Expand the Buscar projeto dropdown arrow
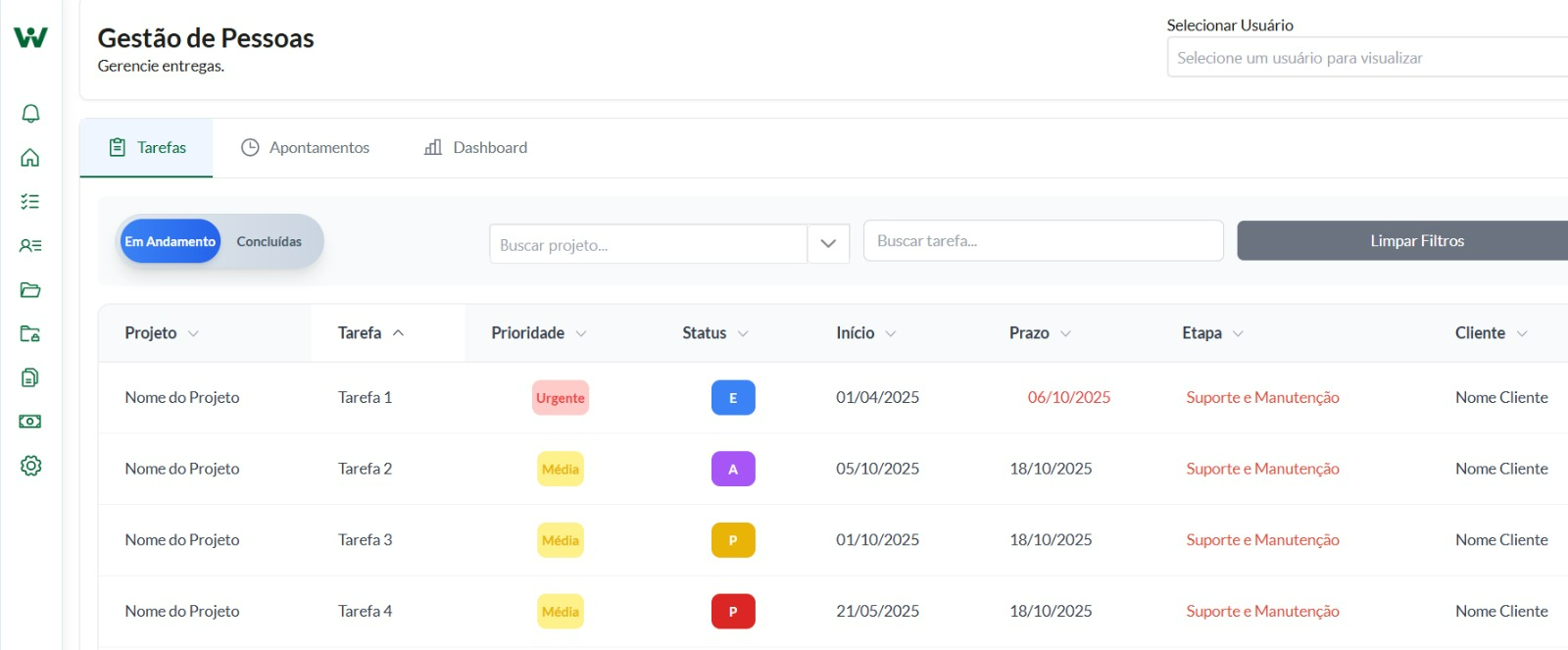 point(828,244)
